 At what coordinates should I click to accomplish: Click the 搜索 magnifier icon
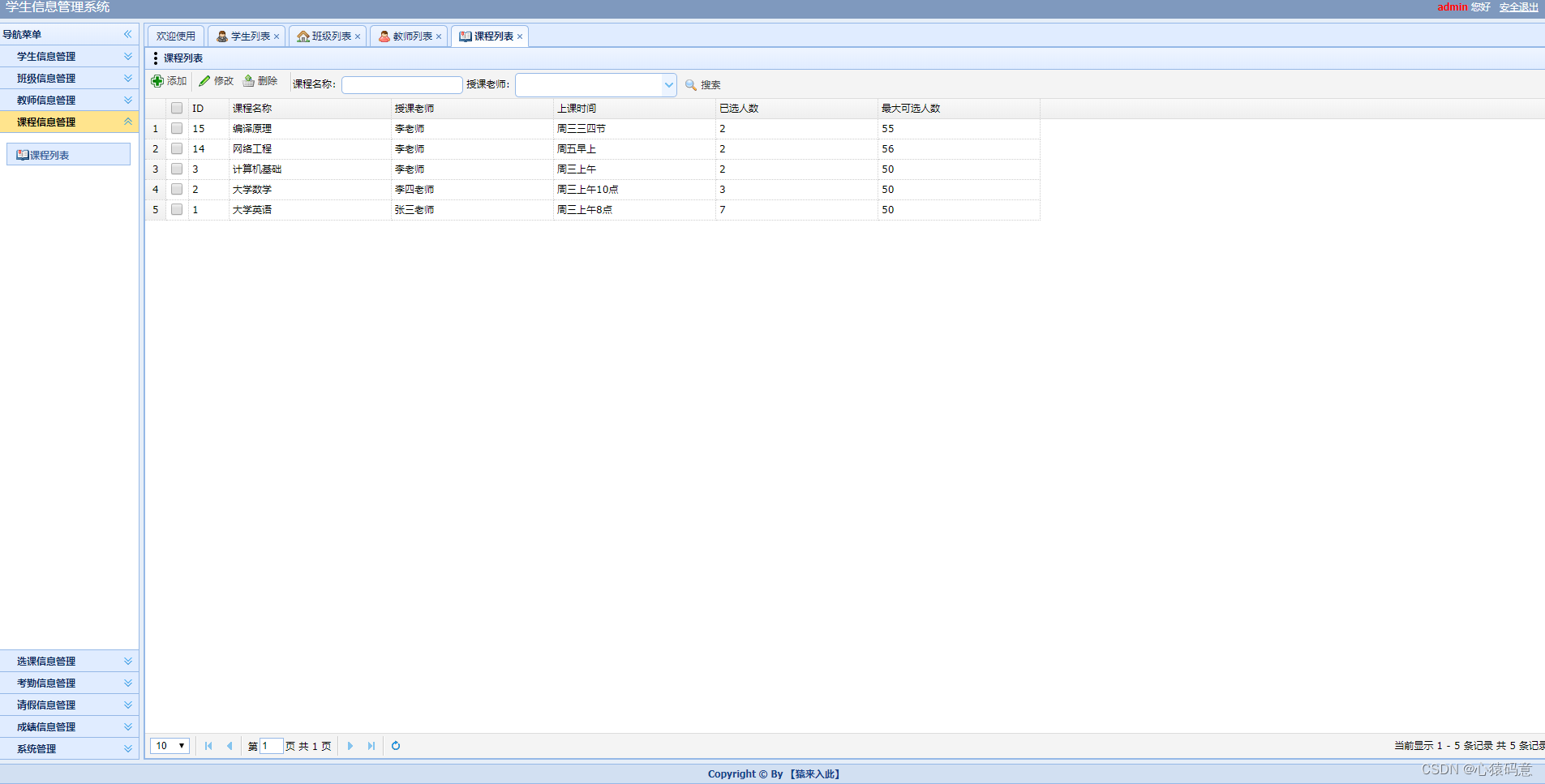(689, 84)
